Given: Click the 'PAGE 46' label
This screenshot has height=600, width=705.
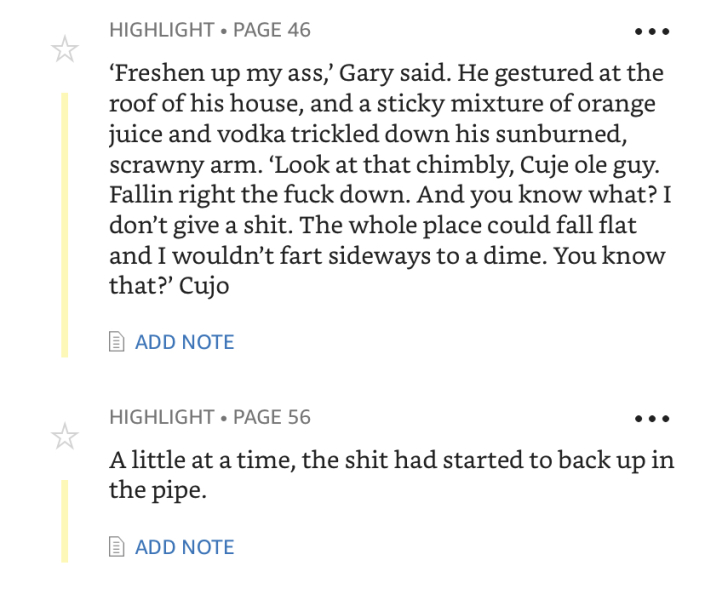Looking at the screenshot, I should click(x=271, y=30).
